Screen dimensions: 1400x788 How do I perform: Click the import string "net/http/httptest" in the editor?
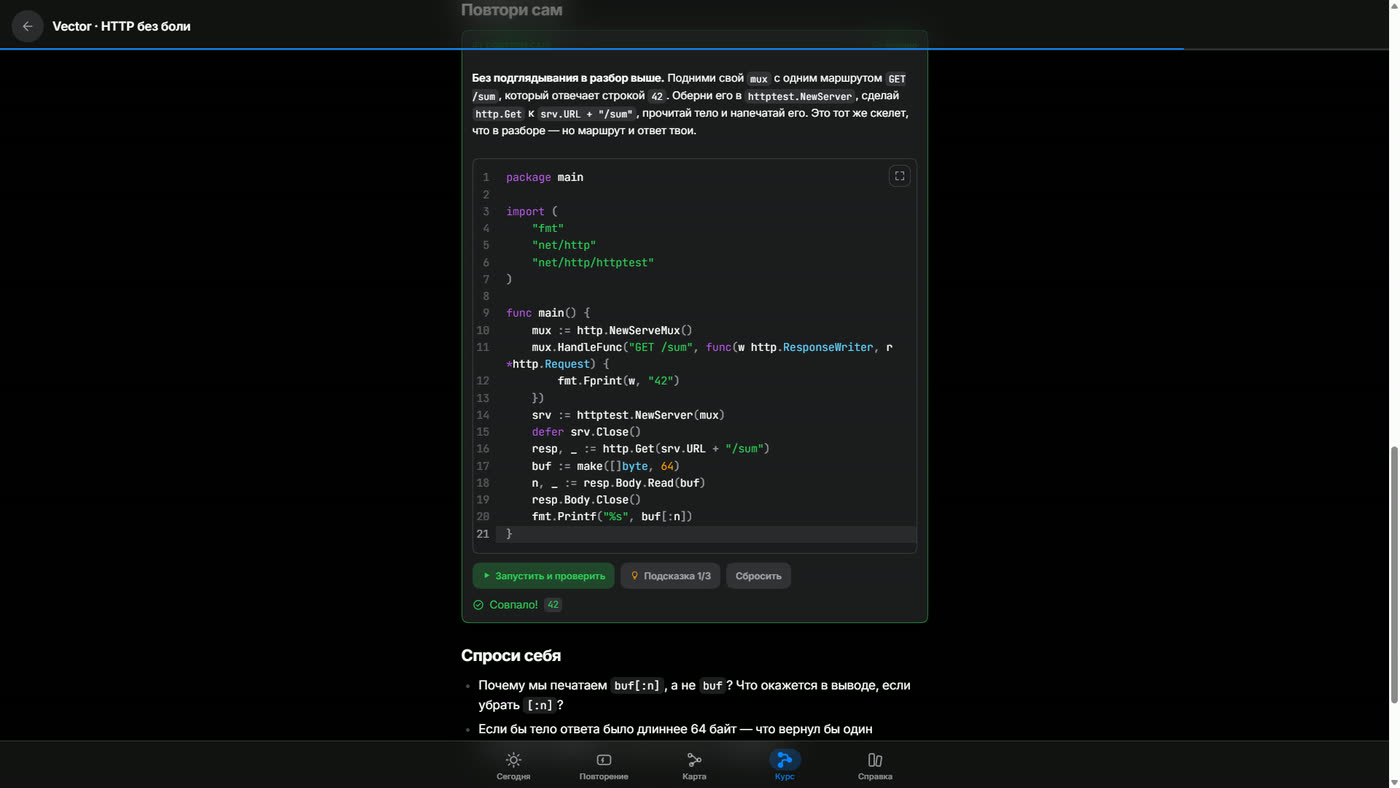pyautogui.click(x=593, y=262)
